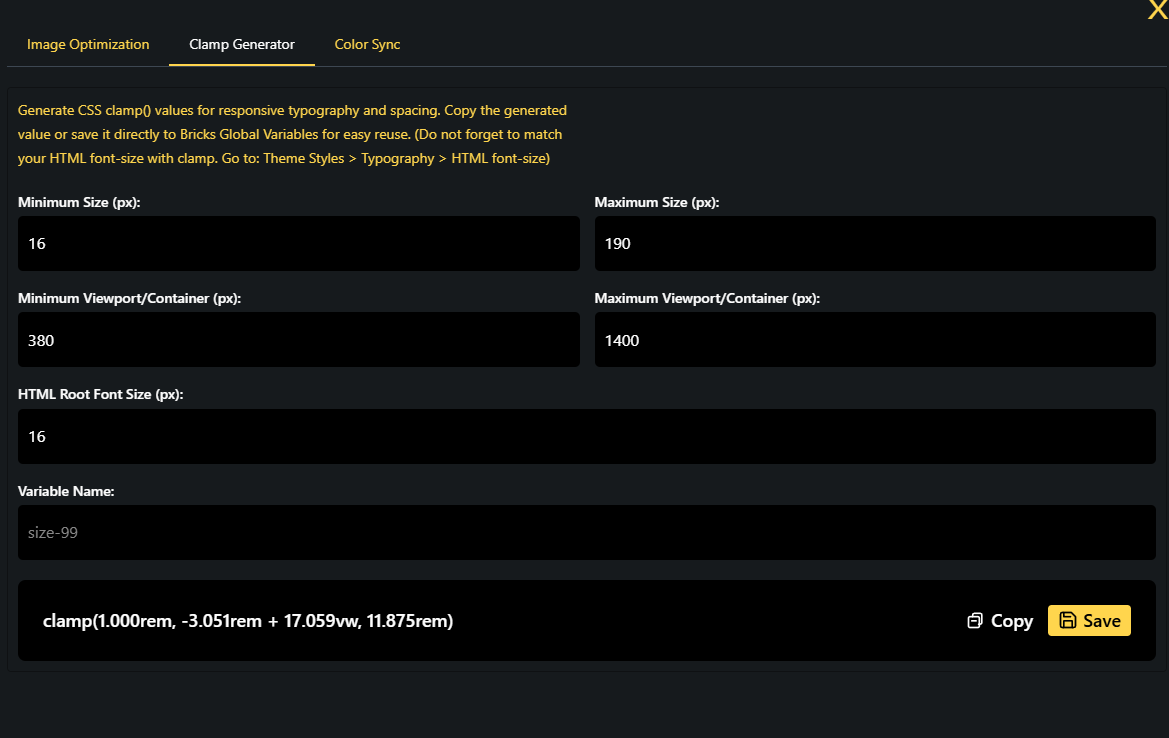Click the Variable Name label
1169x738 pixels.
pyautogui.click(x=66, y=491)
